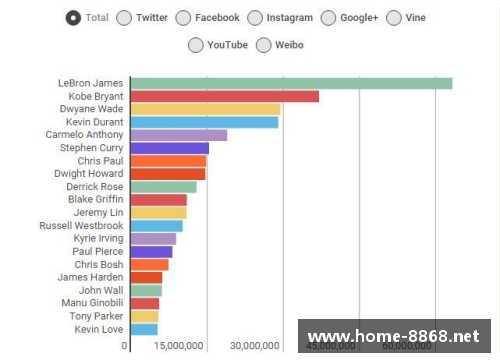This screenshot has height=362, width=500.
Task: Click Kevin Durant blue bar
Action: pyautogui.click(x=204, y=122)
